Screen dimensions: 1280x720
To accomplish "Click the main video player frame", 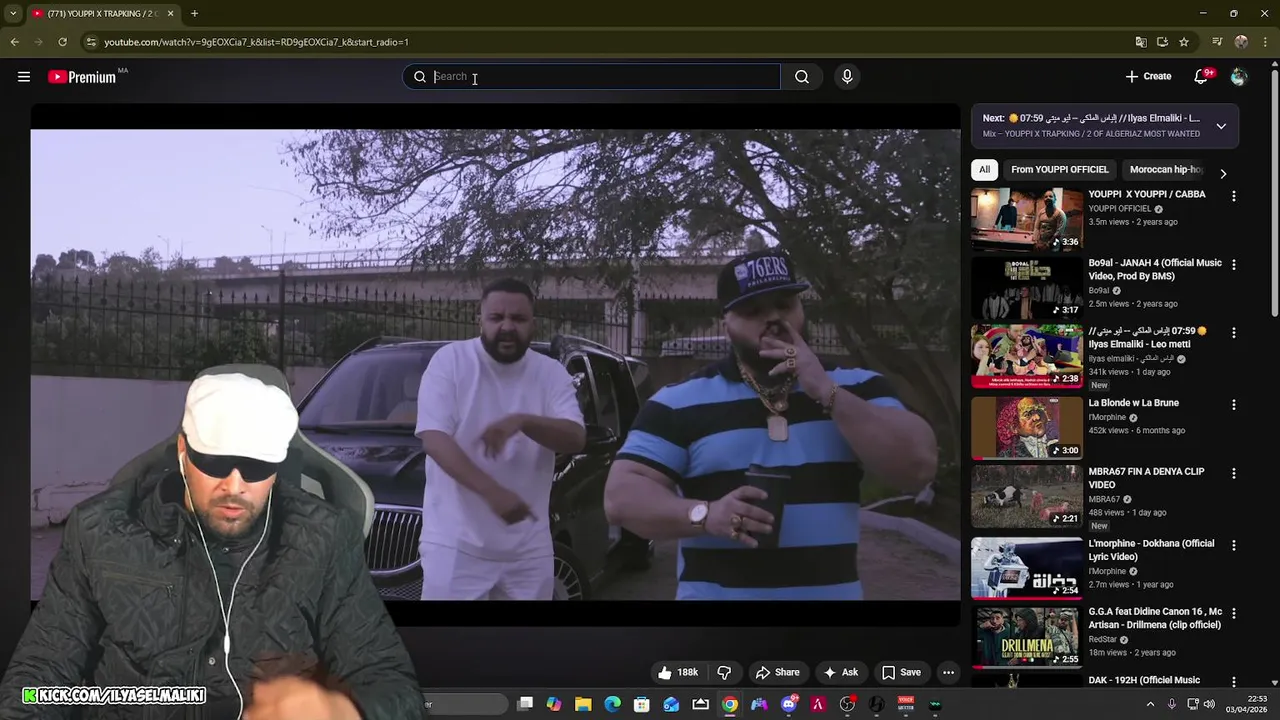I will pyautogui.click(x=495, y=365).
